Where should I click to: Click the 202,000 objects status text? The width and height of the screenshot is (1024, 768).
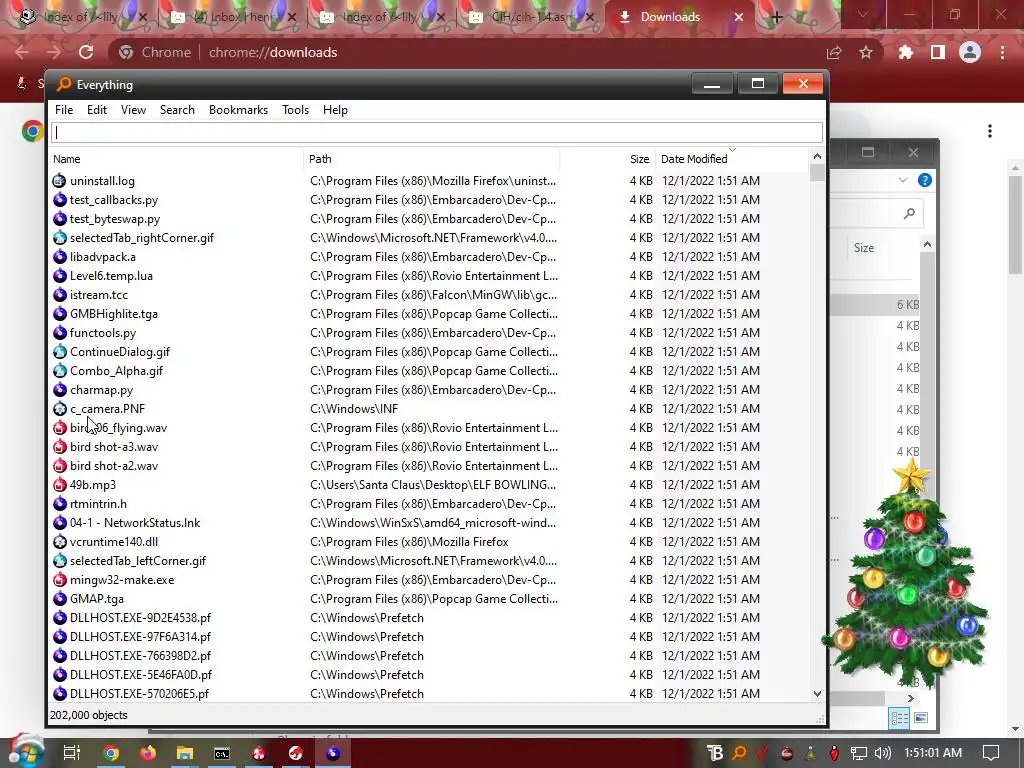[x=89, y=715]
